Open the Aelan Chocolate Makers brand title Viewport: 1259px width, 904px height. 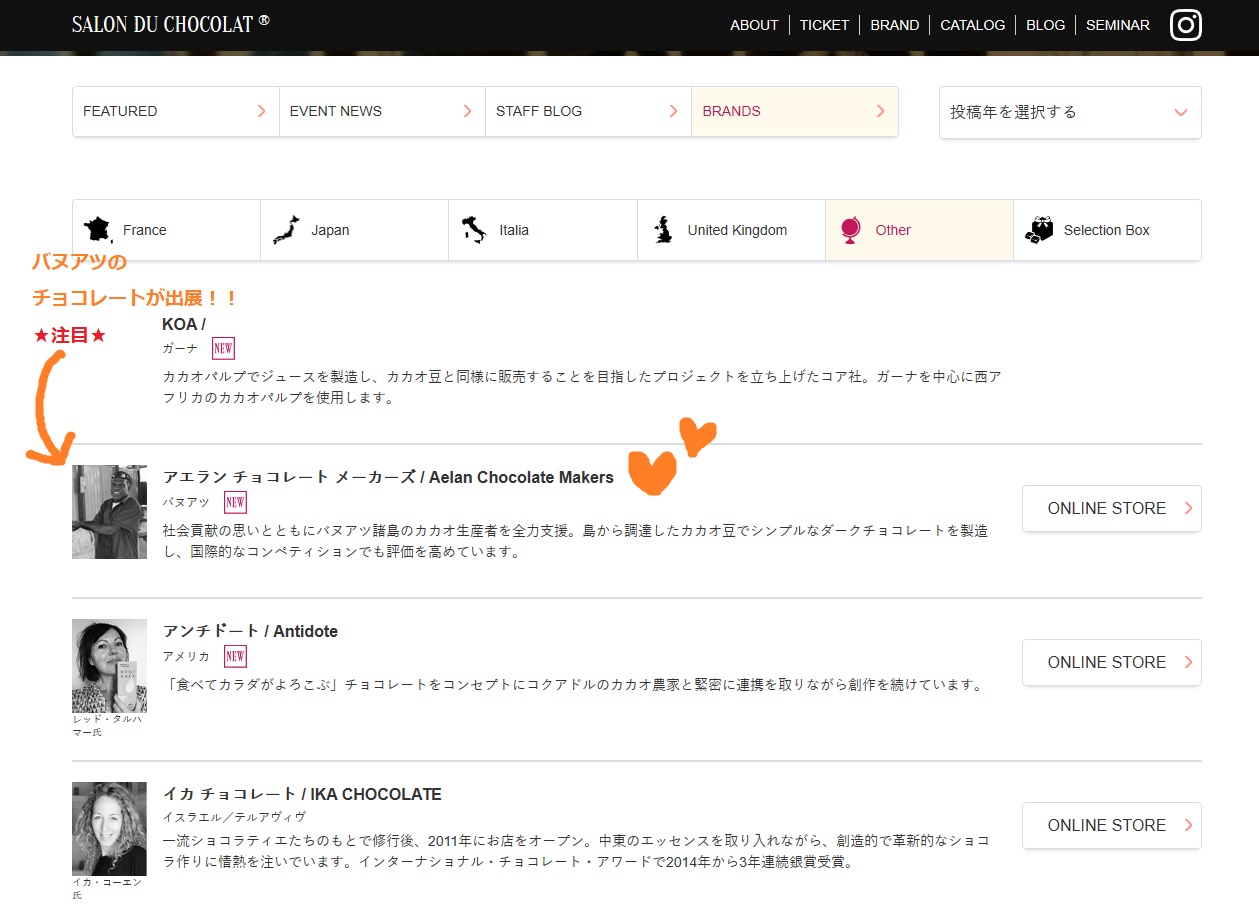[388, 477]
